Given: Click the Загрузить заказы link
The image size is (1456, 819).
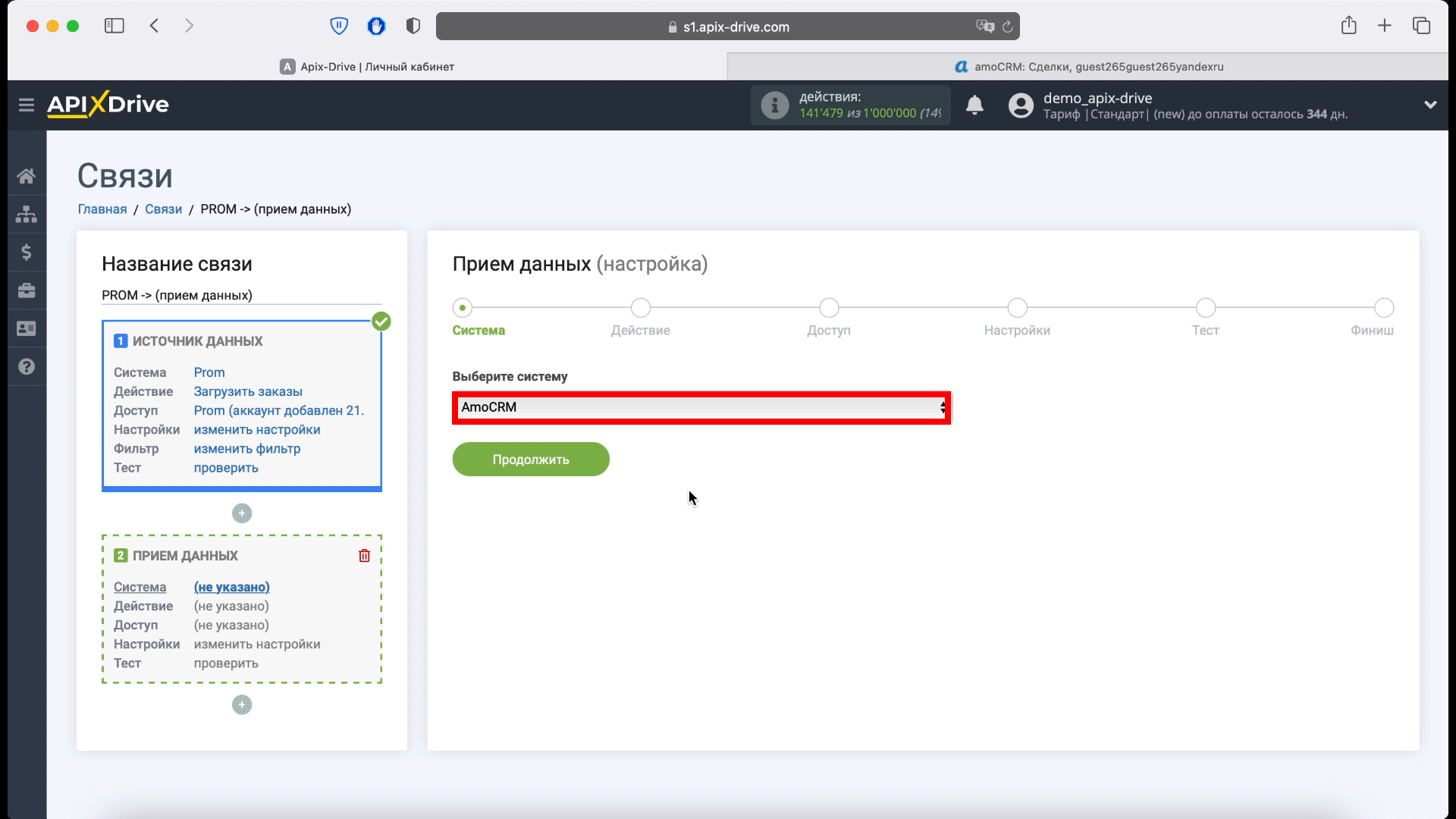Looking at the screenshot, I should (248, 391).
